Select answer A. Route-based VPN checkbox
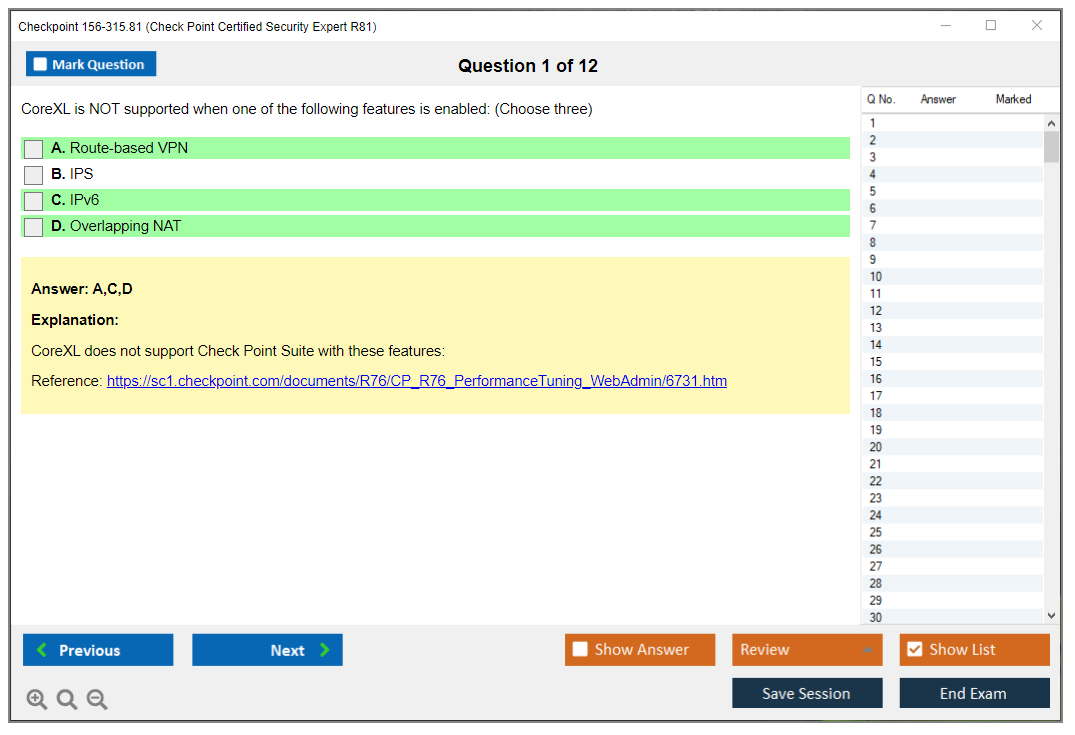The height and width of the screenshot is (735, 1075). [34, 149]
